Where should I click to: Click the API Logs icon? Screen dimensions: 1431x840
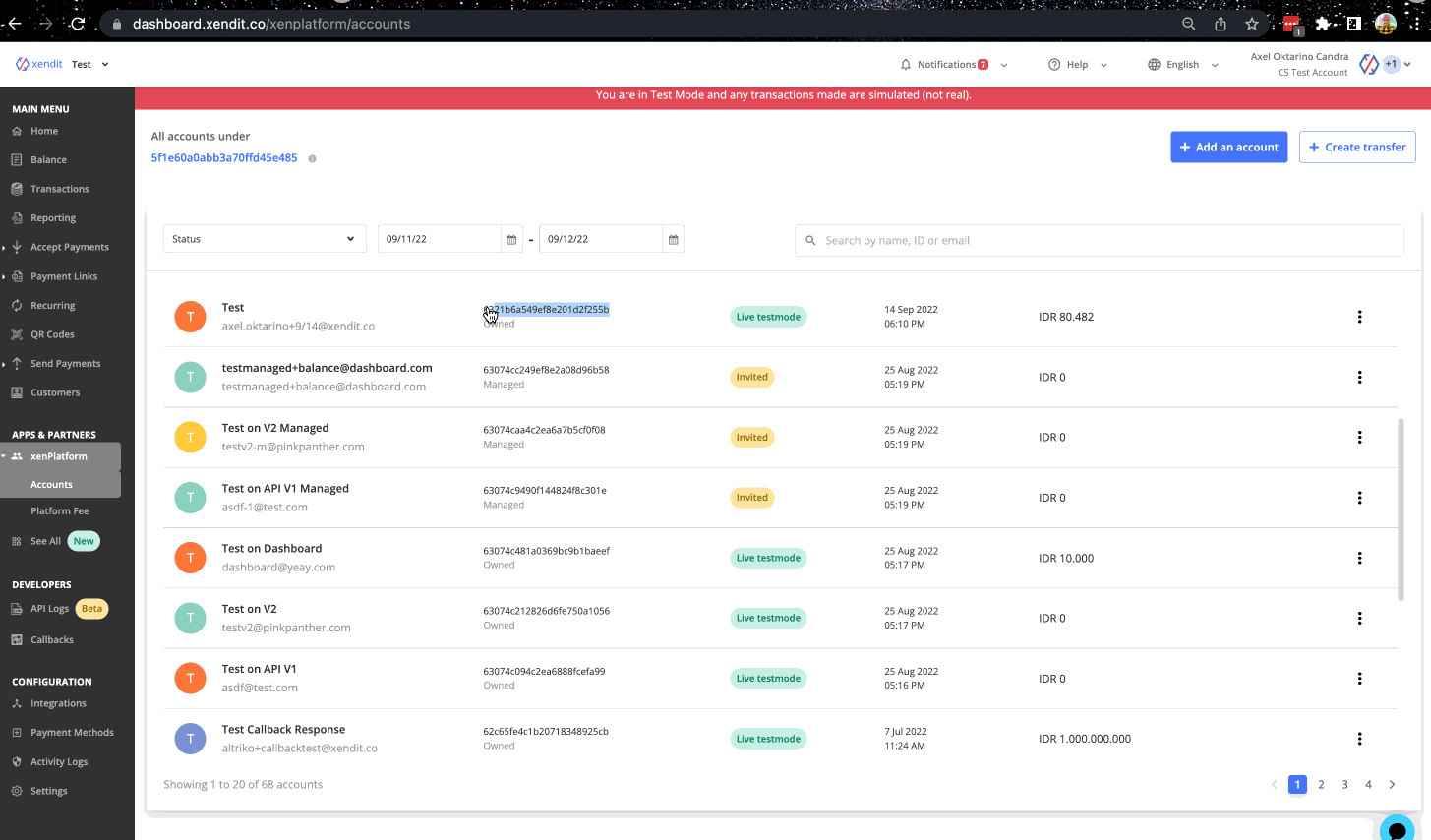click(17, 609)
